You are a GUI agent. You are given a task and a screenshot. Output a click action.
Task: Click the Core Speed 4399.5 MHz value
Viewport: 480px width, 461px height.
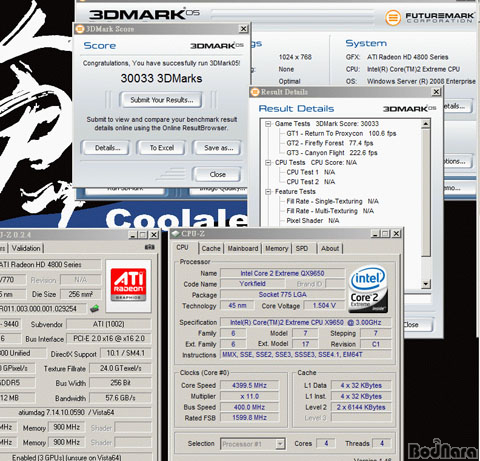(249, 386)
